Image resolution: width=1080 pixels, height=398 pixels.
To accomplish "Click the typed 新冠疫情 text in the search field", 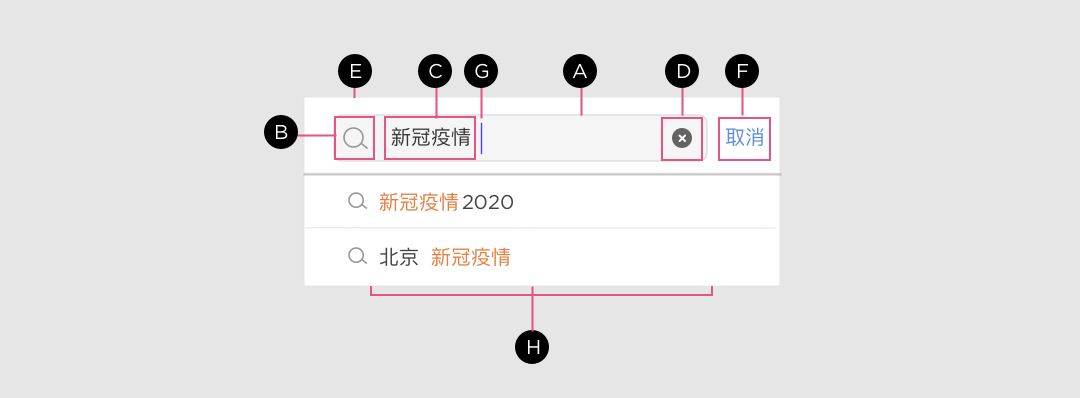I will (x=430, y=138).
